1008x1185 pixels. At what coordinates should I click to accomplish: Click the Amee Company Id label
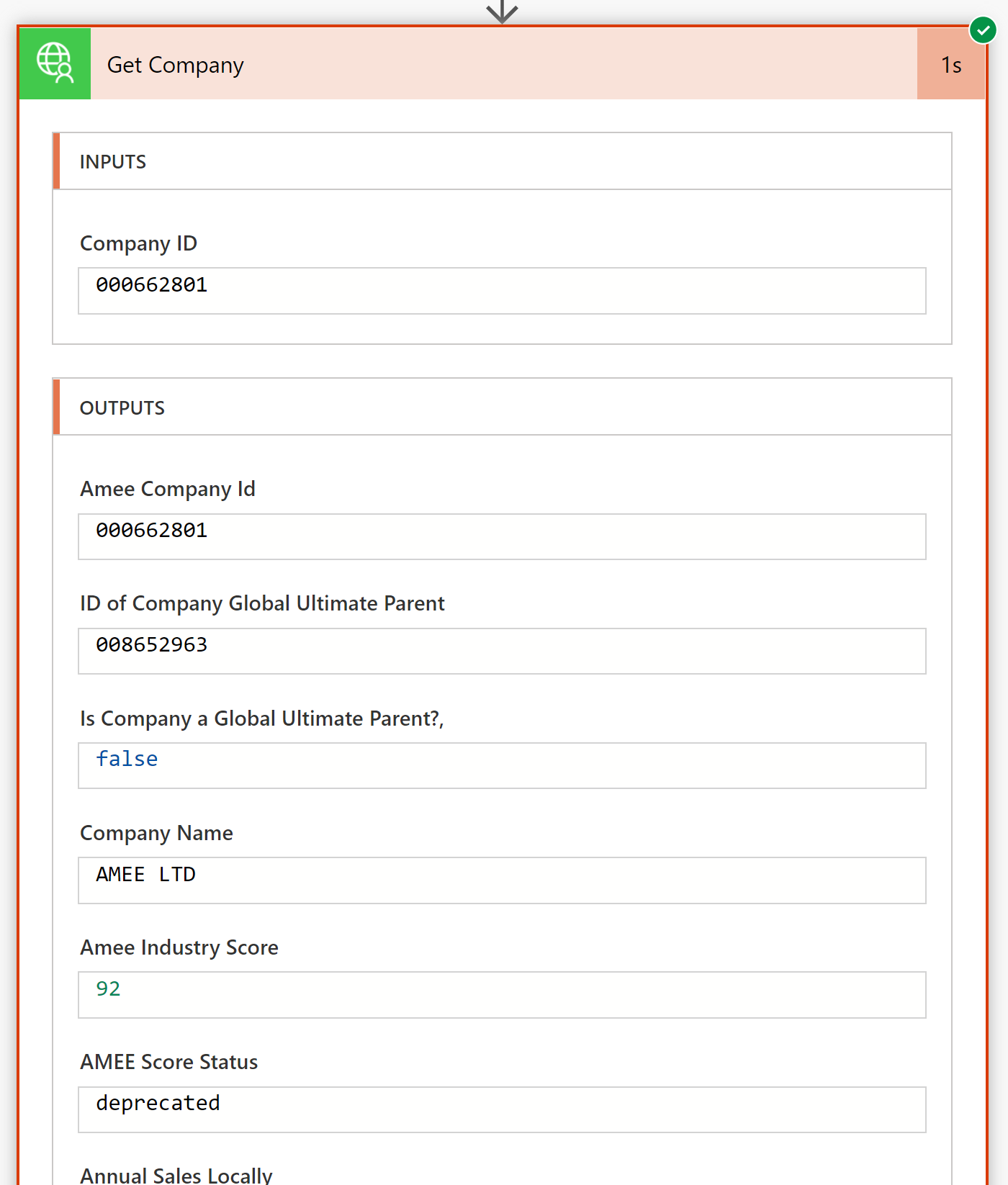(168, 489)
